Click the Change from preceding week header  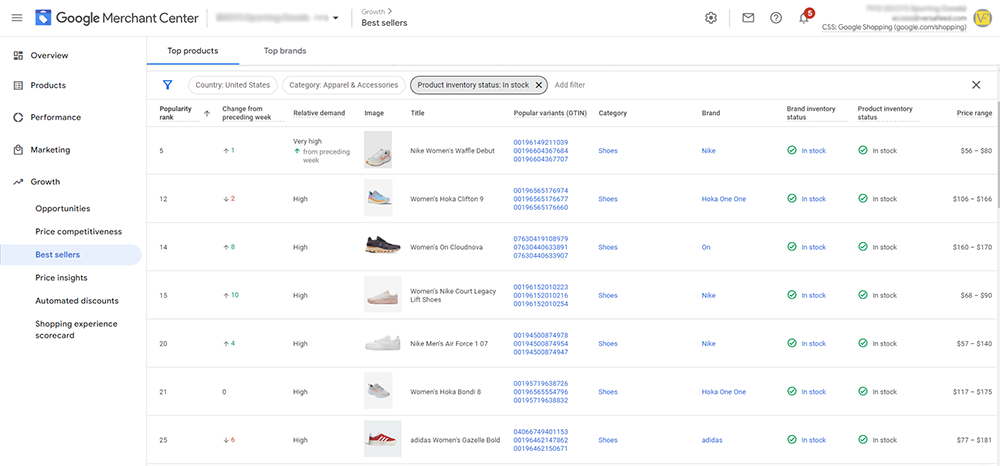pos(246,113)
